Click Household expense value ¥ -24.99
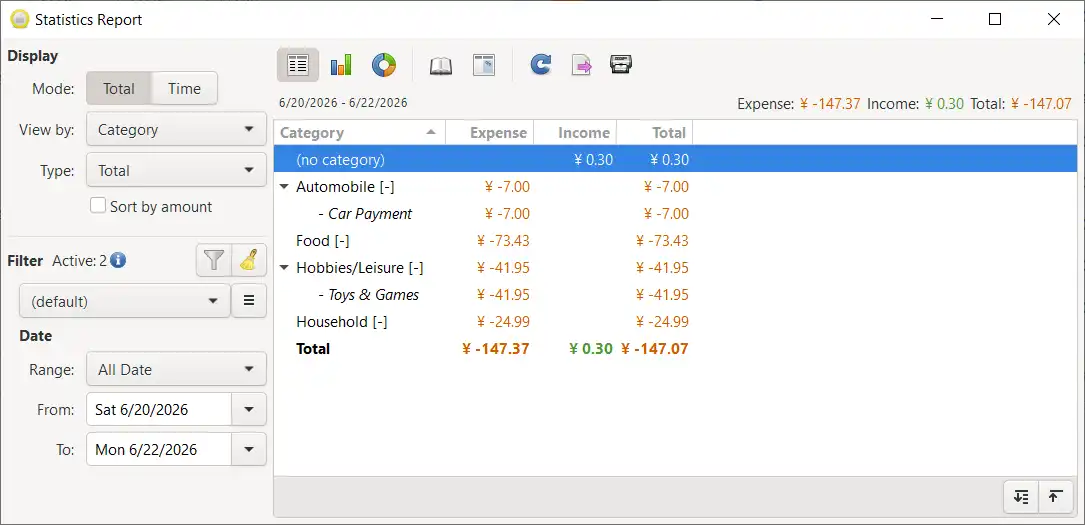This screenshot has height=525, width=1085. pos(503,322)
